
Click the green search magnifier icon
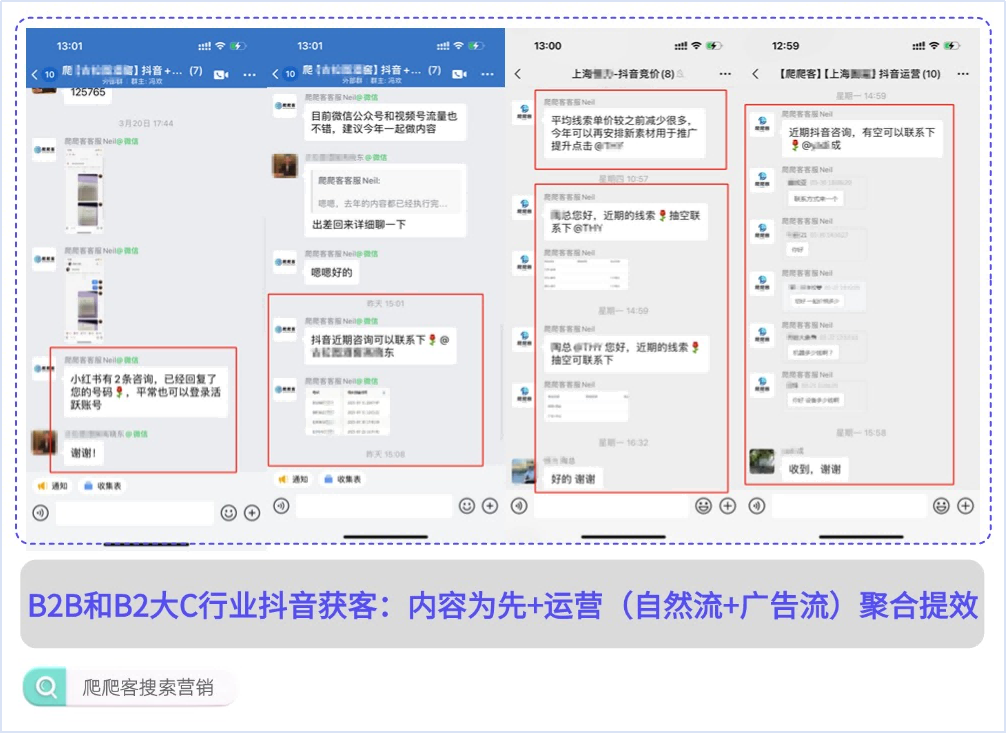[45, 687]
